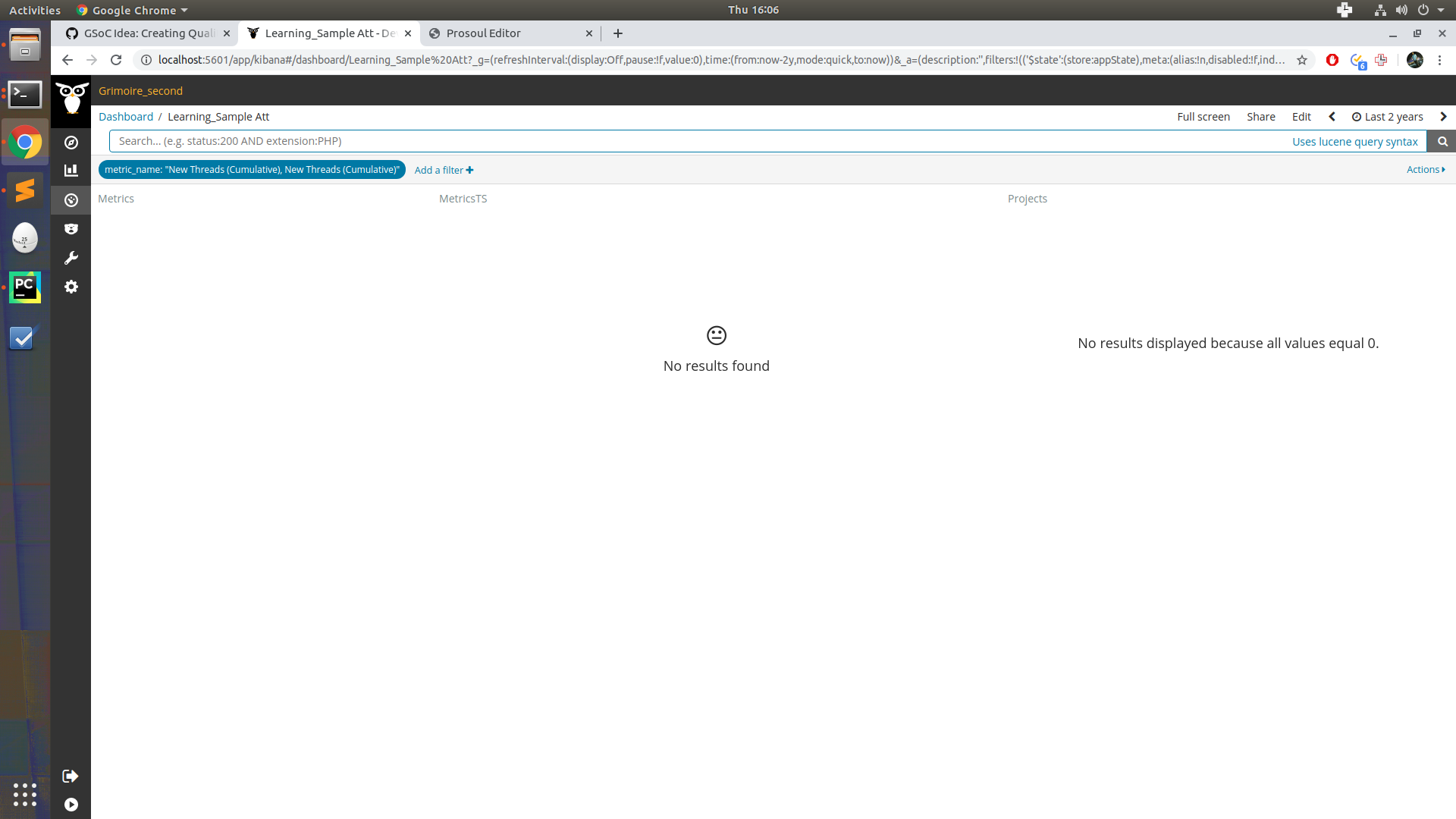Click the logout arrow icon at sidebar bottom
1456x819 pixels.
click(x=71, y=776)
